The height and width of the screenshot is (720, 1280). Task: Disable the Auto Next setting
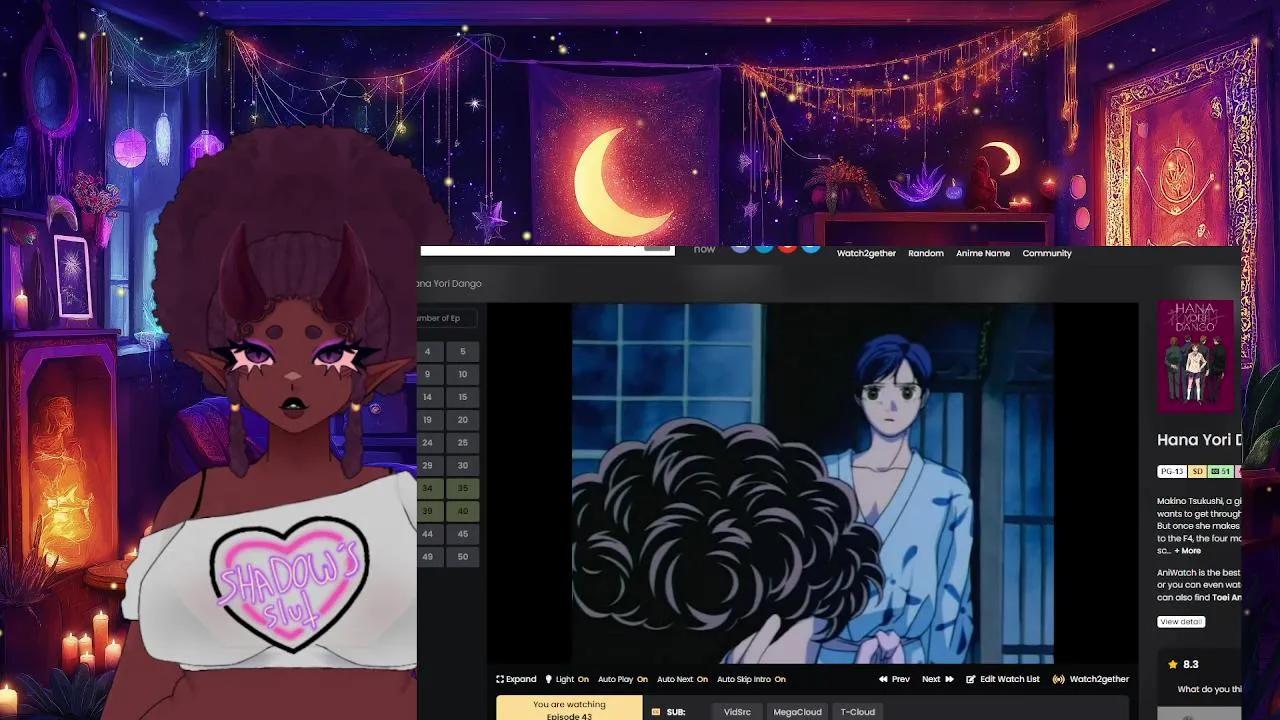701,679
